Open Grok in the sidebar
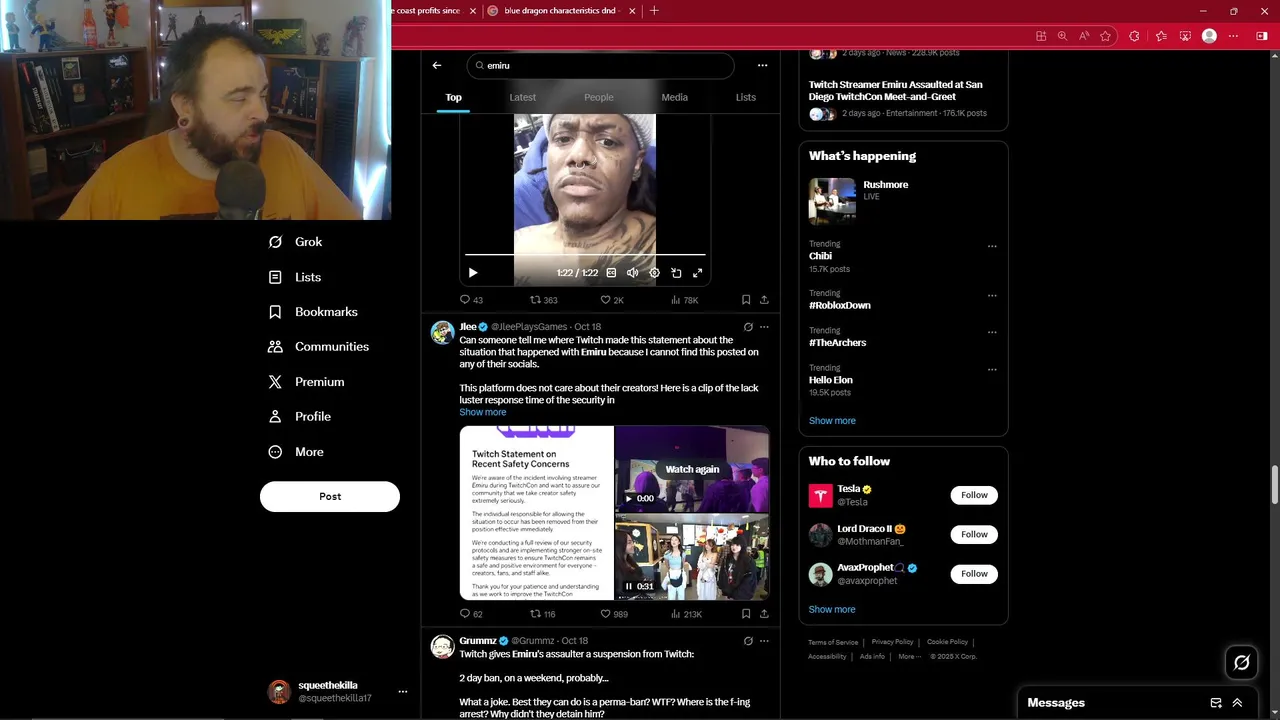The height and width of the screenshot is (720, 1280). [296, 242]
